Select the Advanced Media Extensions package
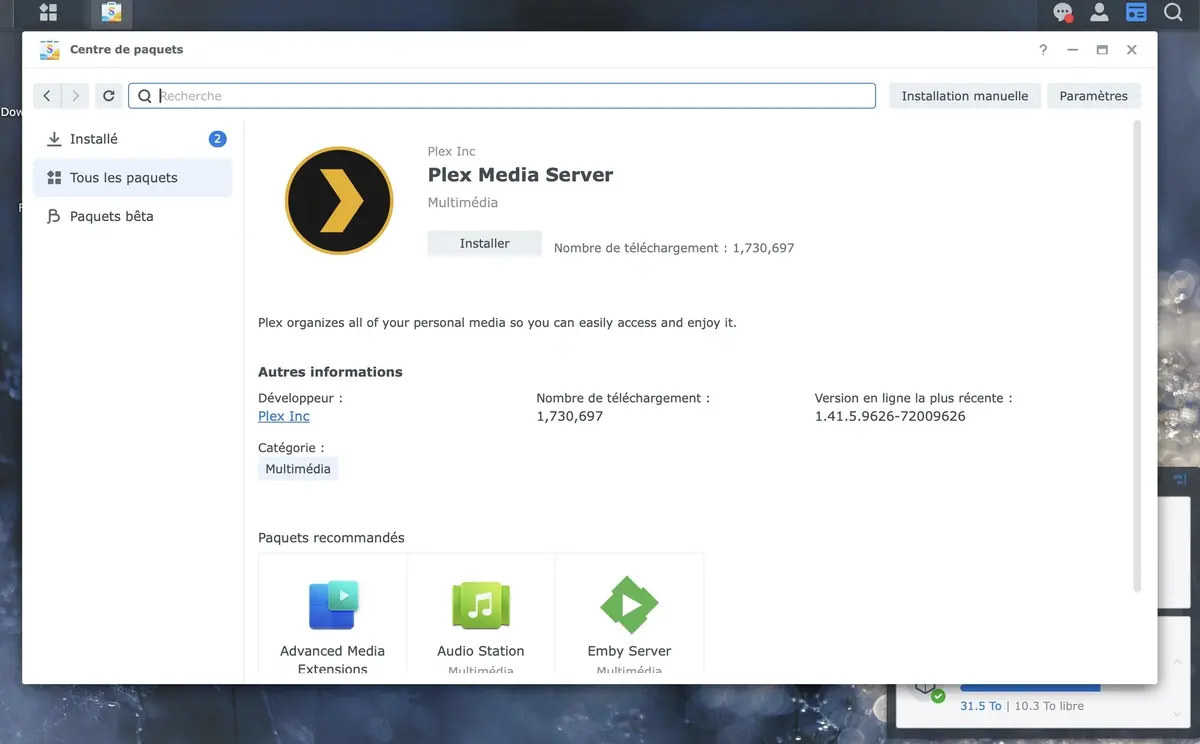 click(332, 604)
